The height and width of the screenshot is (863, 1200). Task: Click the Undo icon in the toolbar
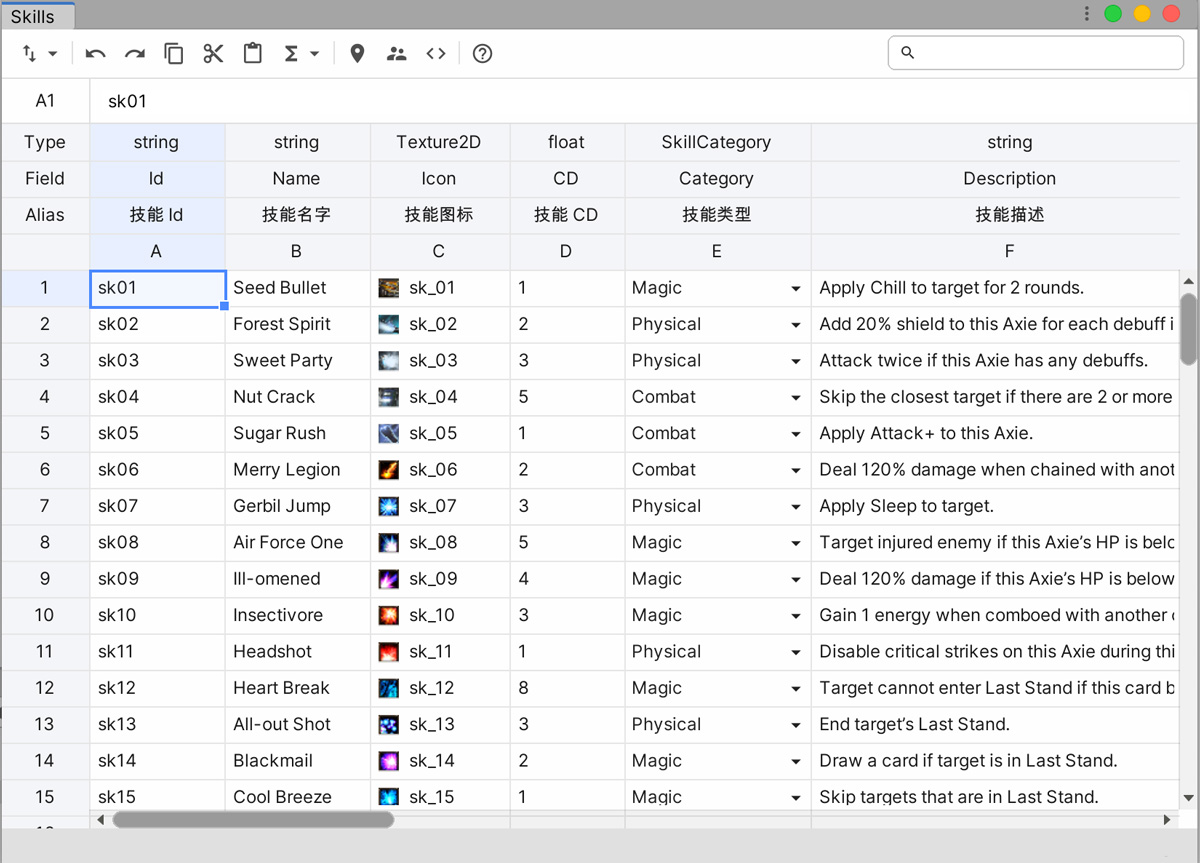click(95, 53)
